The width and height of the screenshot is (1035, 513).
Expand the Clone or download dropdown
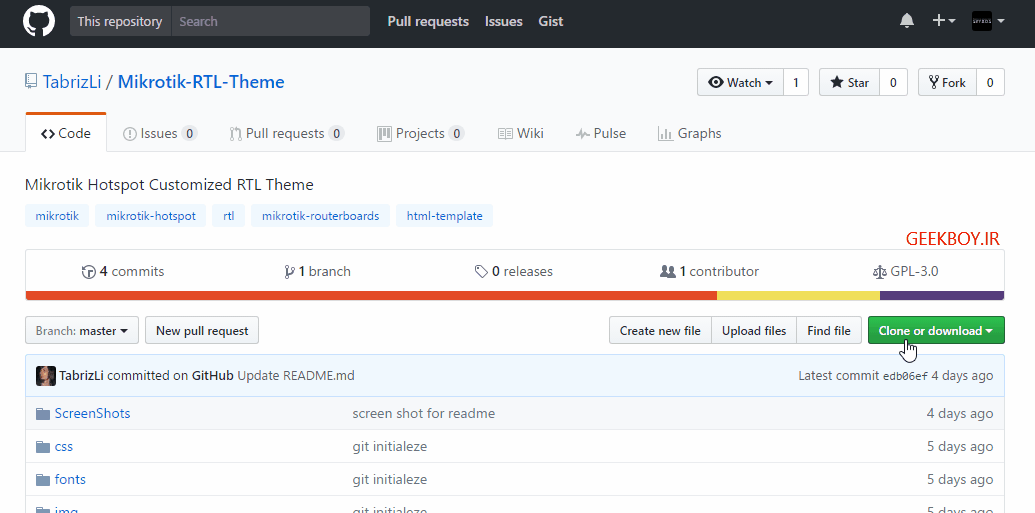click(936, 331)
